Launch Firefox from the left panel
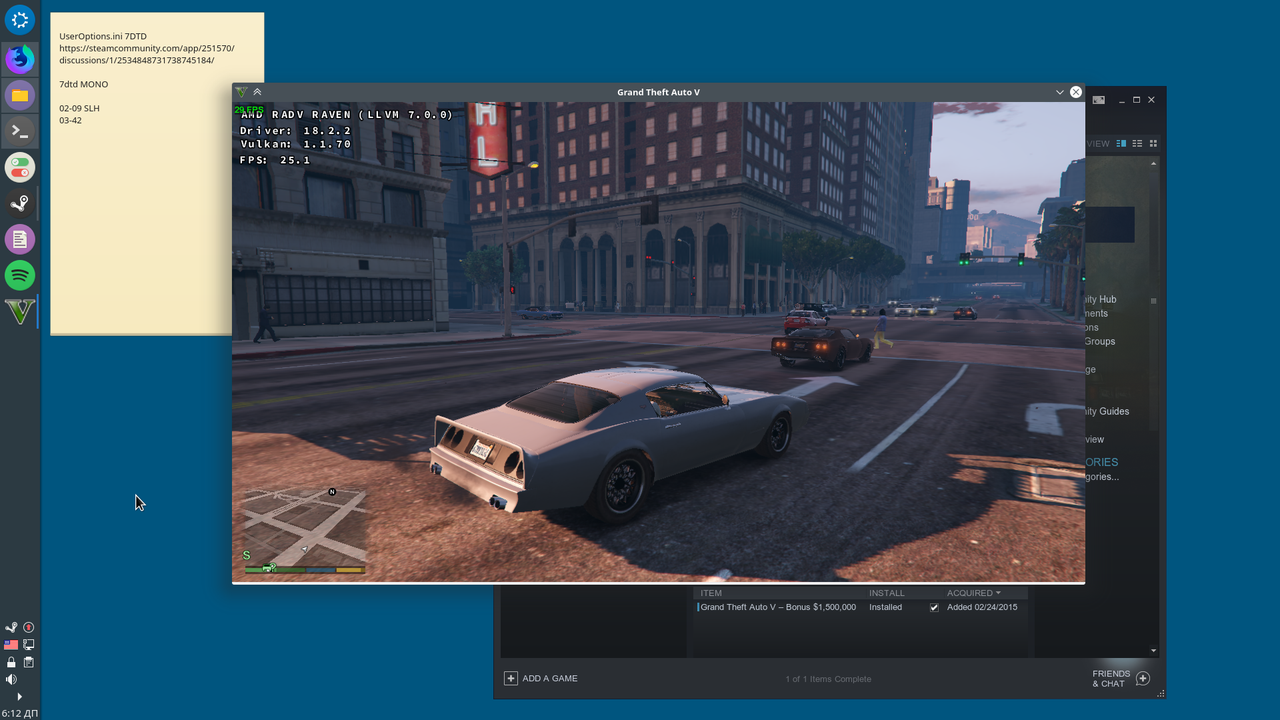The image size is (1280, 720). (20, 59)
